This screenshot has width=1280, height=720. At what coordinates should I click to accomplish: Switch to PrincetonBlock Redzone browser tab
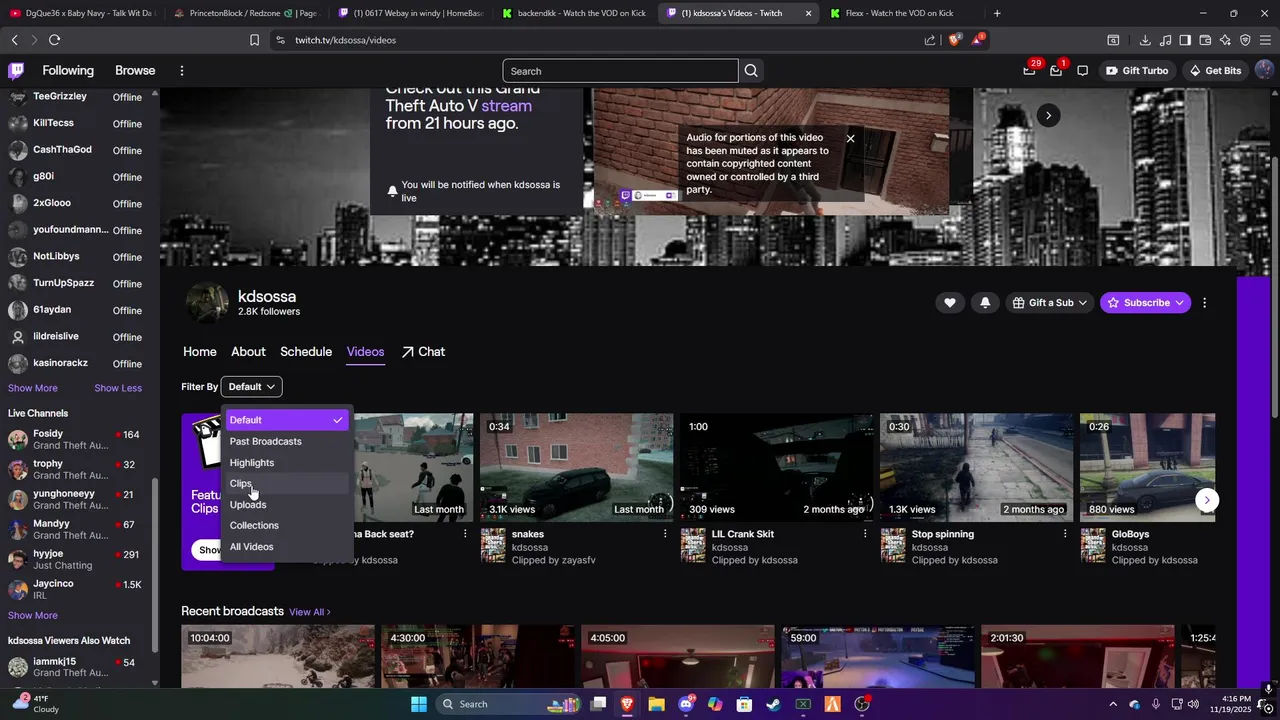[245, 13]
